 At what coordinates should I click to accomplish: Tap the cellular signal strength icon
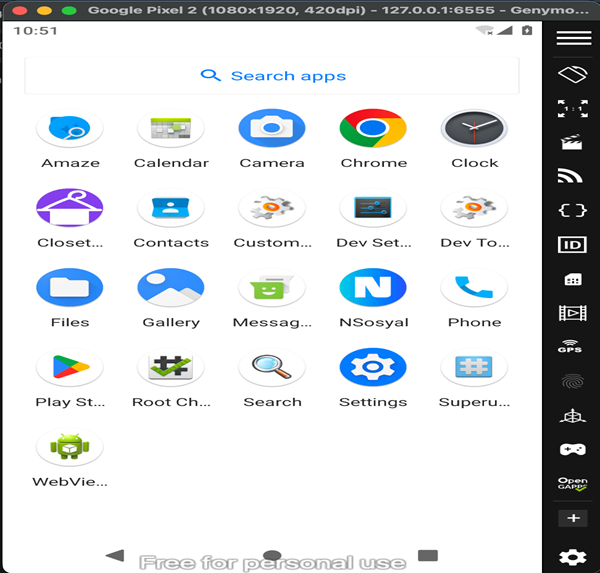pyautogui.click(x=505, y=30)
